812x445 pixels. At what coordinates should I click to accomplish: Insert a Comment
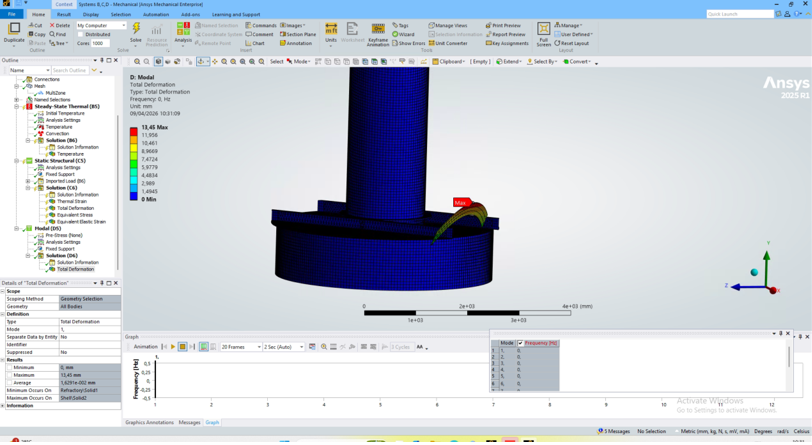point(259,34)
